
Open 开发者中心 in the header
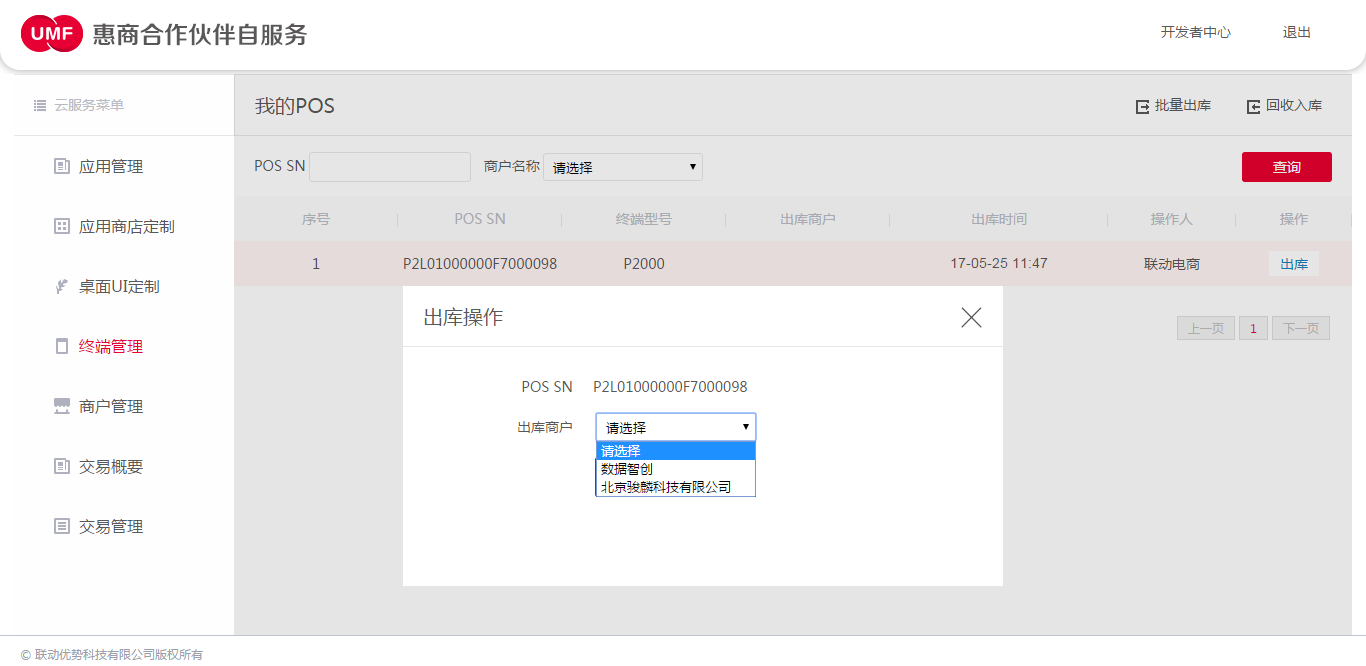pyautogui.click(x=1195, y=32)
